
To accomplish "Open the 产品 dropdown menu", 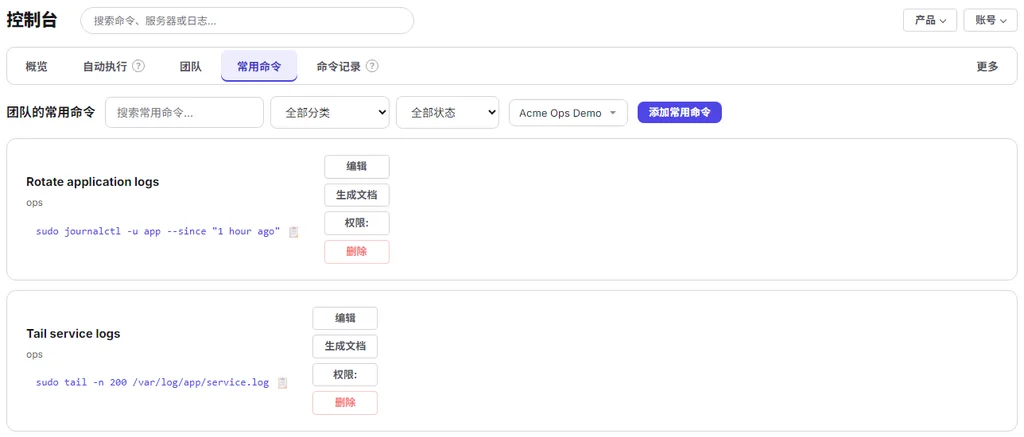I will [930, 20].
